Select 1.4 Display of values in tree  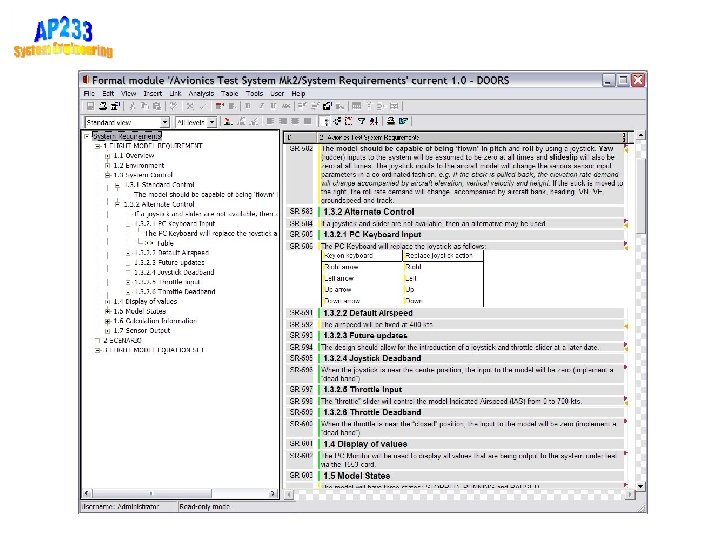[x=145, y=301]
